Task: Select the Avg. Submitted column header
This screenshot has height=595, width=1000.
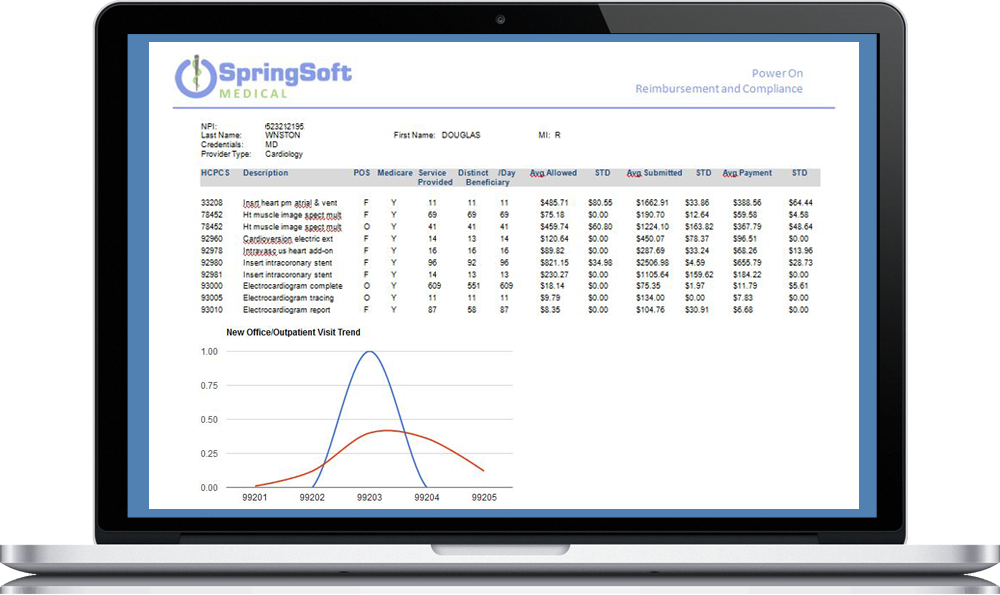Action: tap(654, 174)
